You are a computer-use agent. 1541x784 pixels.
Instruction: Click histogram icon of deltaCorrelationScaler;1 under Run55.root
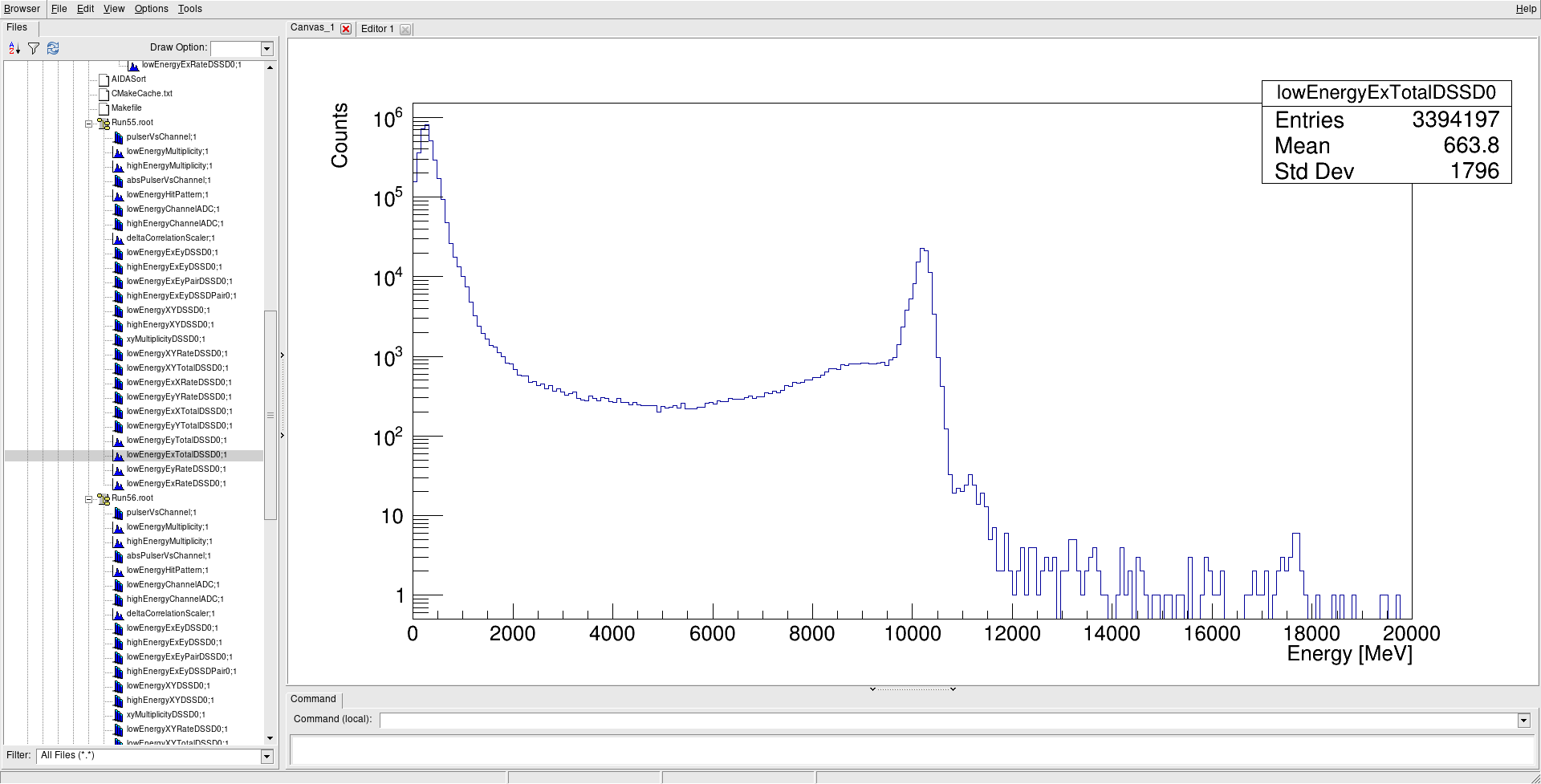[118, 238]
